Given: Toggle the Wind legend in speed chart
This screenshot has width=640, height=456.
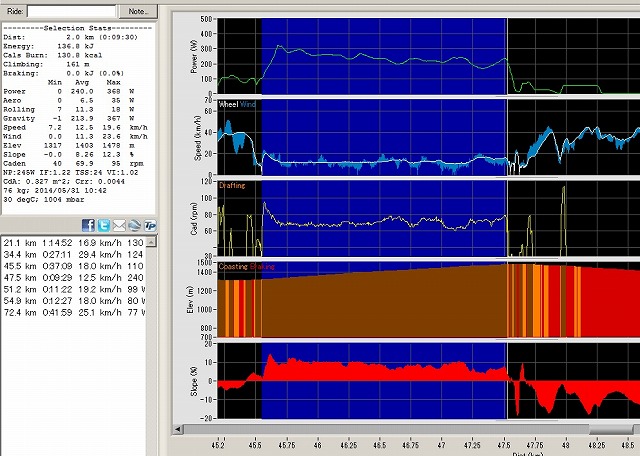Looking at the screenshot, I should click(x=249, y=104).
